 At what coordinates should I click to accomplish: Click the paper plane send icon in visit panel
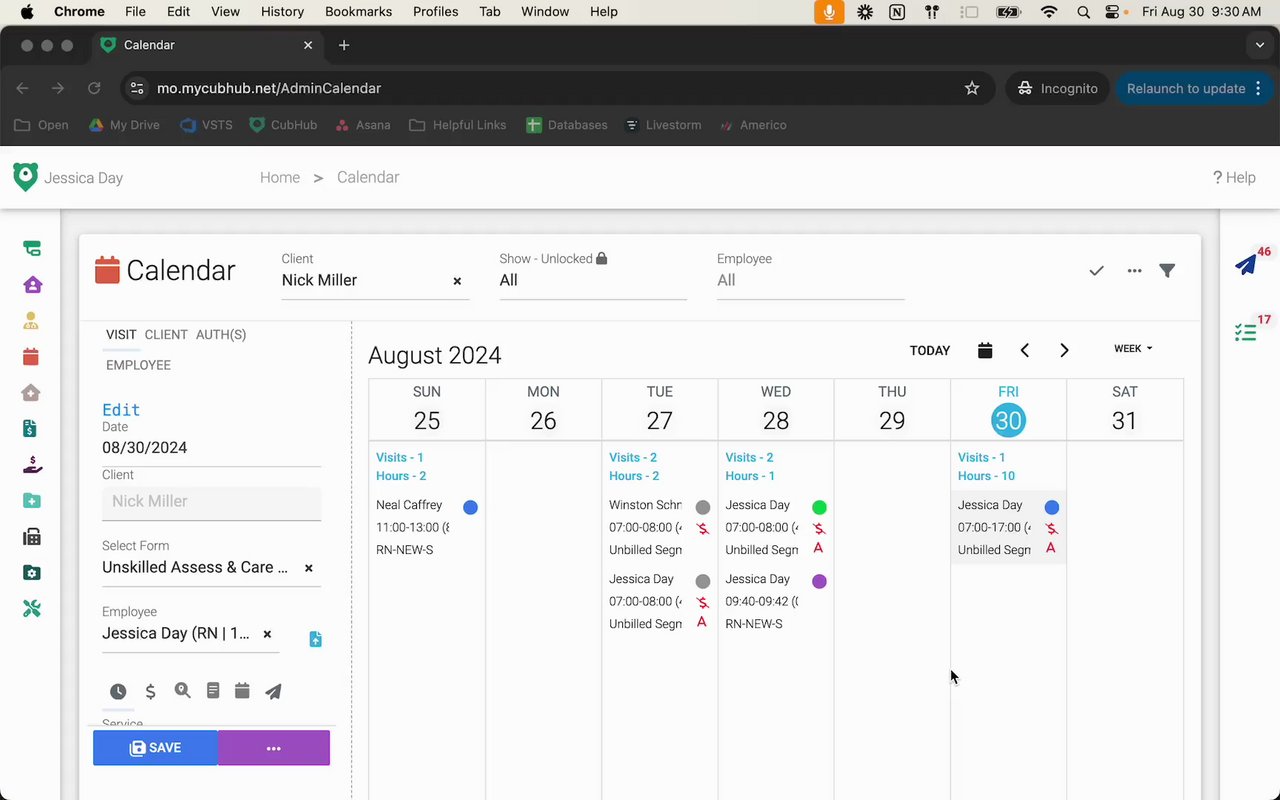(273, 691)
